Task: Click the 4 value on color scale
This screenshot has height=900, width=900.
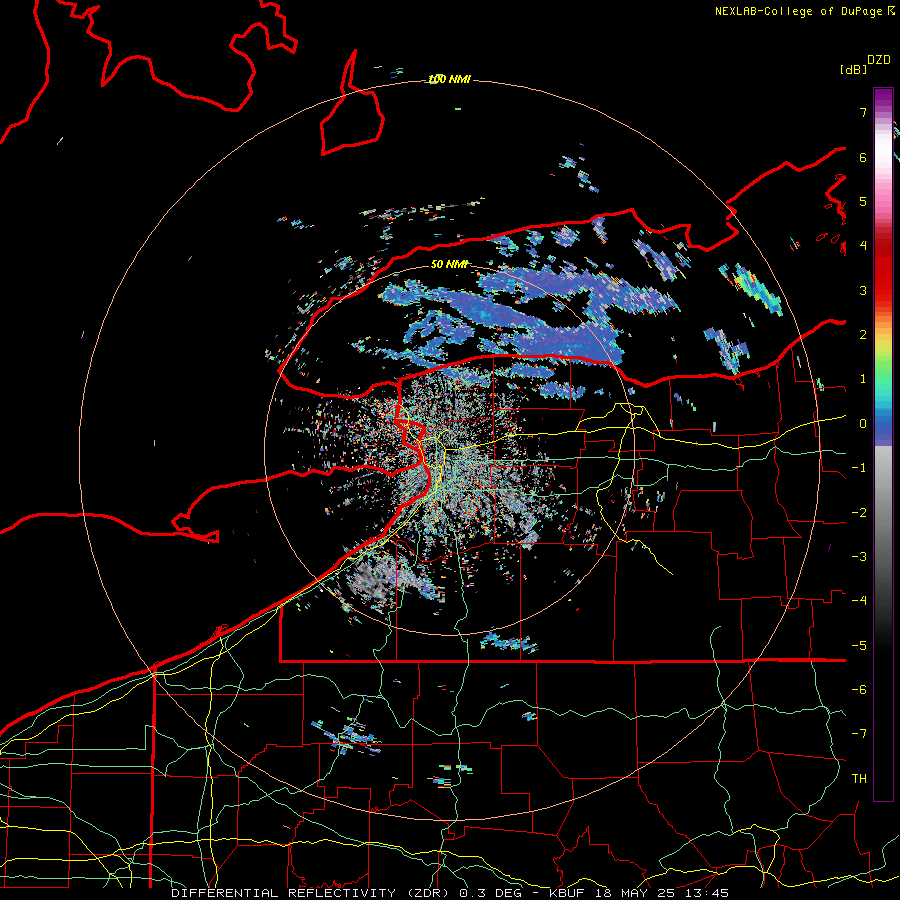Action: pyautogui.click(x=863, y=246)
